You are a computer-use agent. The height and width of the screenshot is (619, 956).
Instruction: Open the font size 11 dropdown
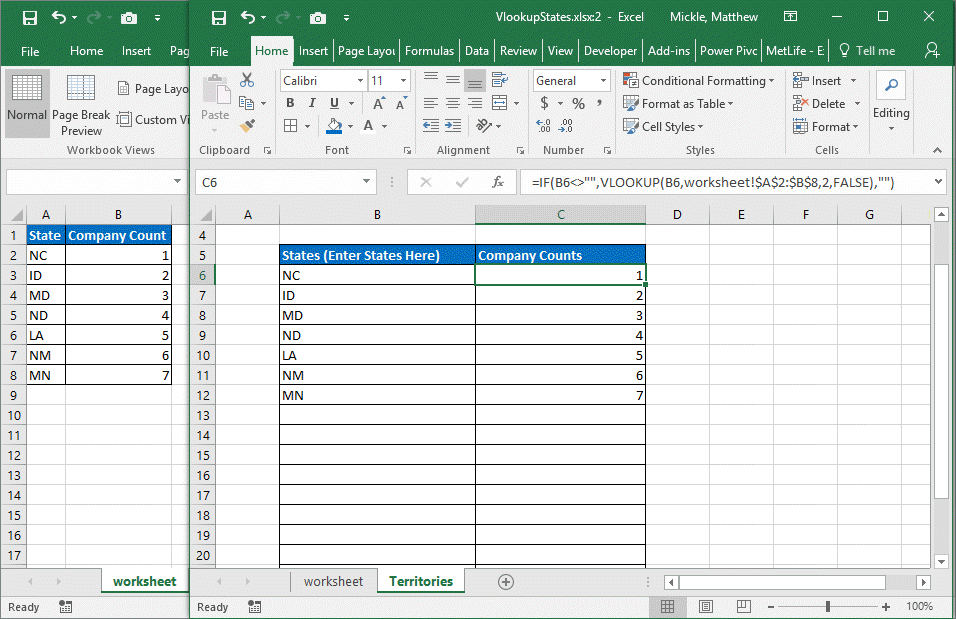(404, 81)
